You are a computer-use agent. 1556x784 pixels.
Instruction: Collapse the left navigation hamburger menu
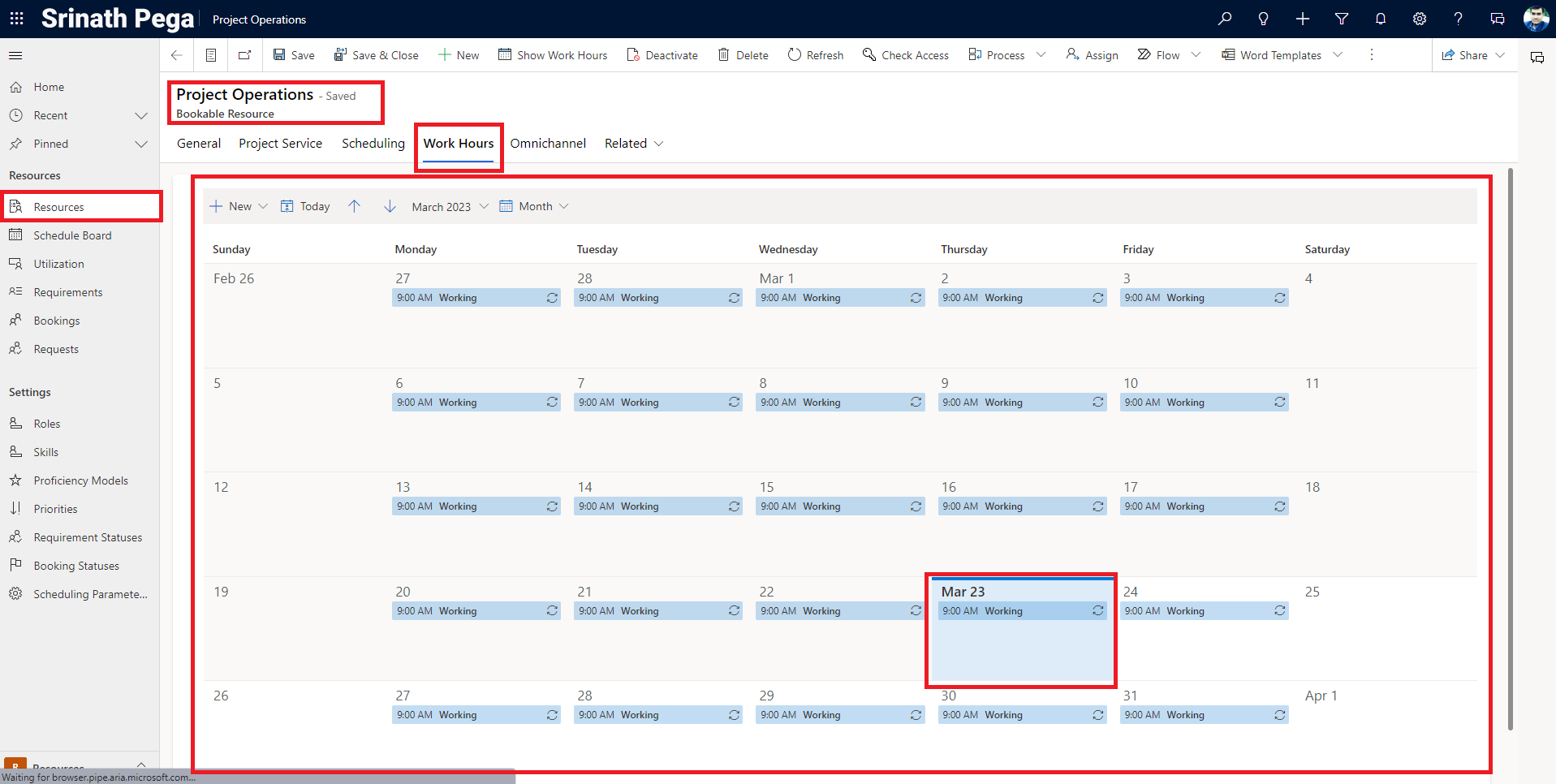coord(15,55)
